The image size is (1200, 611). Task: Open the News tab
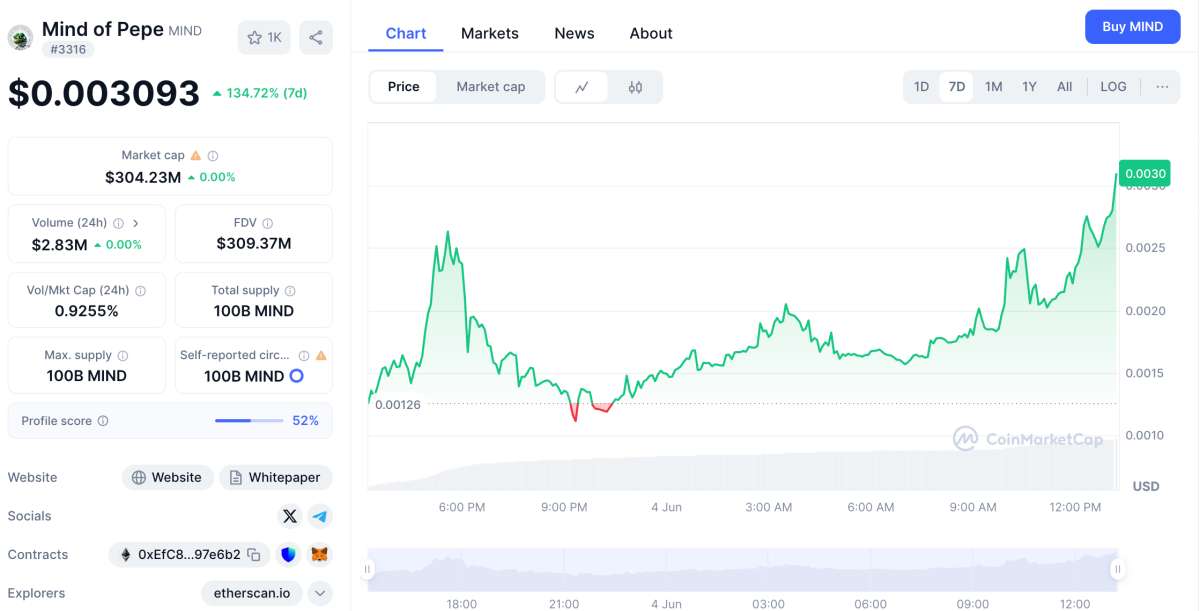(x=574, y=33)
